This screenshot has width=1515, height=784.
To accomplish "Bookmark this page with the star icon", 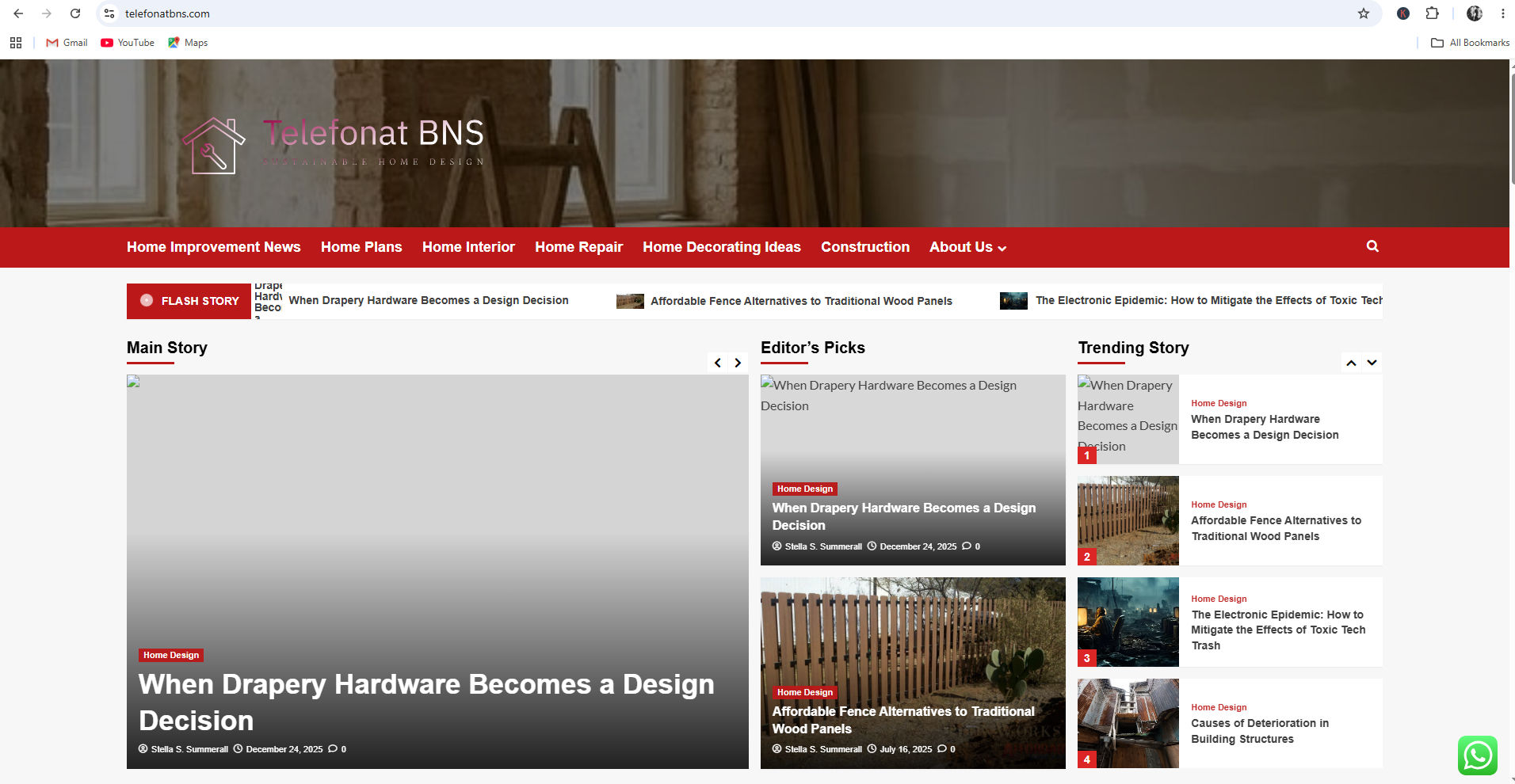I will 1364,13.
